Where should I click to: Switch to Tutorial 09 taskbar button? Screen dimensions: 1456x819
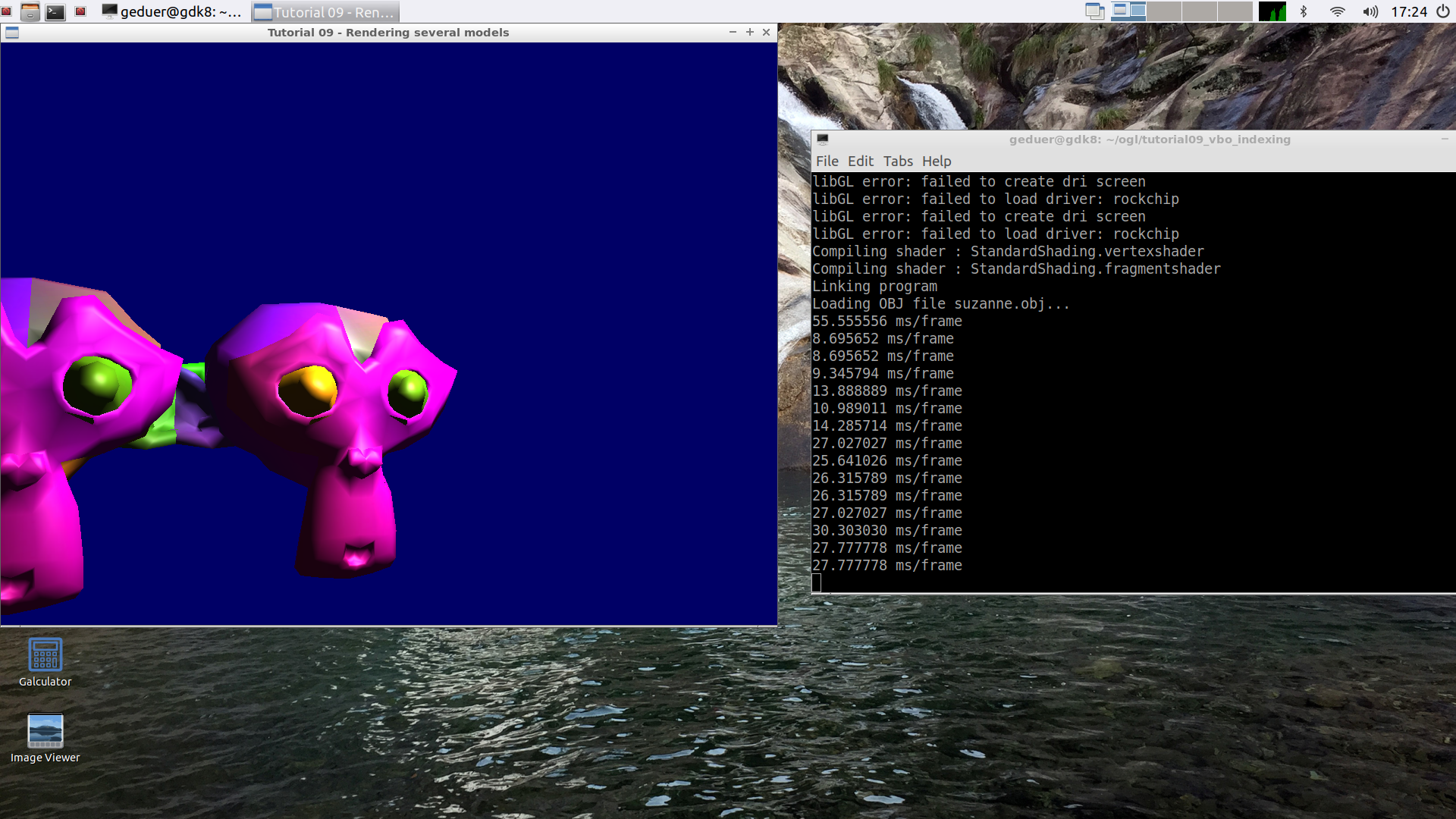click(325, 12)
